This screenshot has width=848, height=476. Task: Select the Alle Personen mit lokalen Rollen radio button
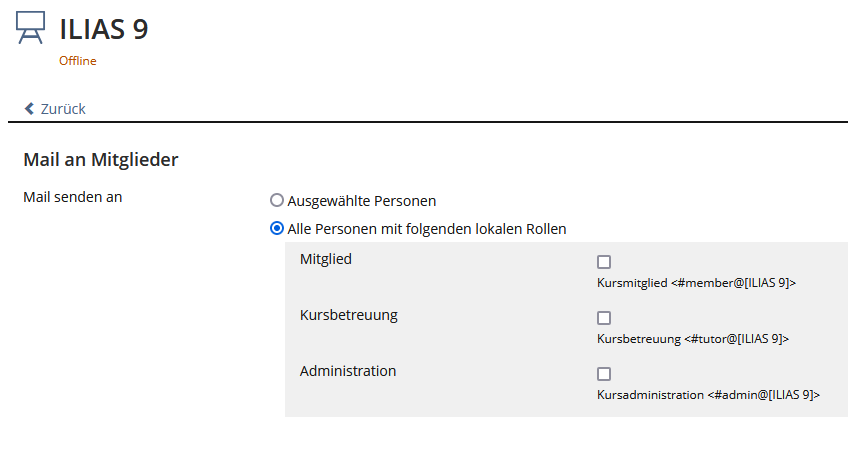click(x=277, y=228)
